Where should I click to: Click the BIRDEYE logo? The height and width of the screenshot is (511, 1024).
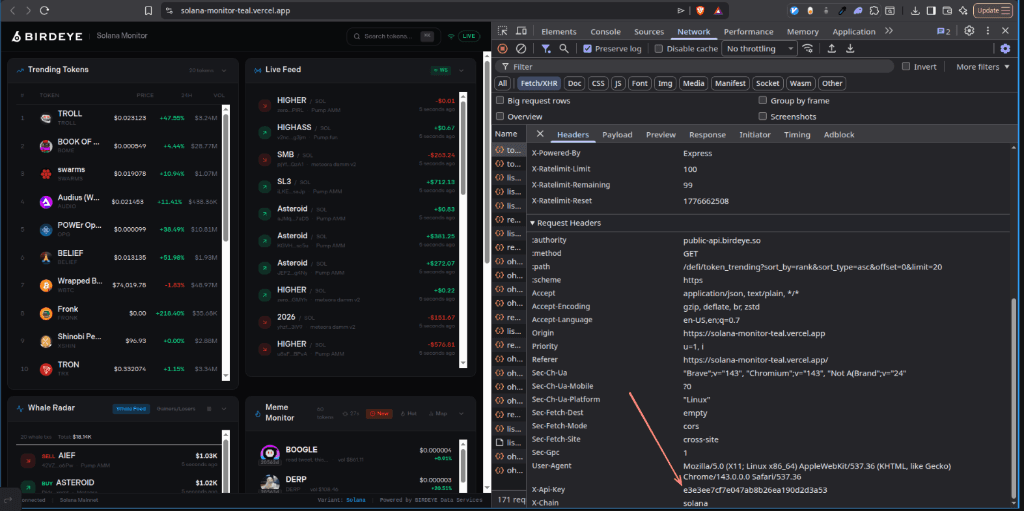tap(47, 36)
